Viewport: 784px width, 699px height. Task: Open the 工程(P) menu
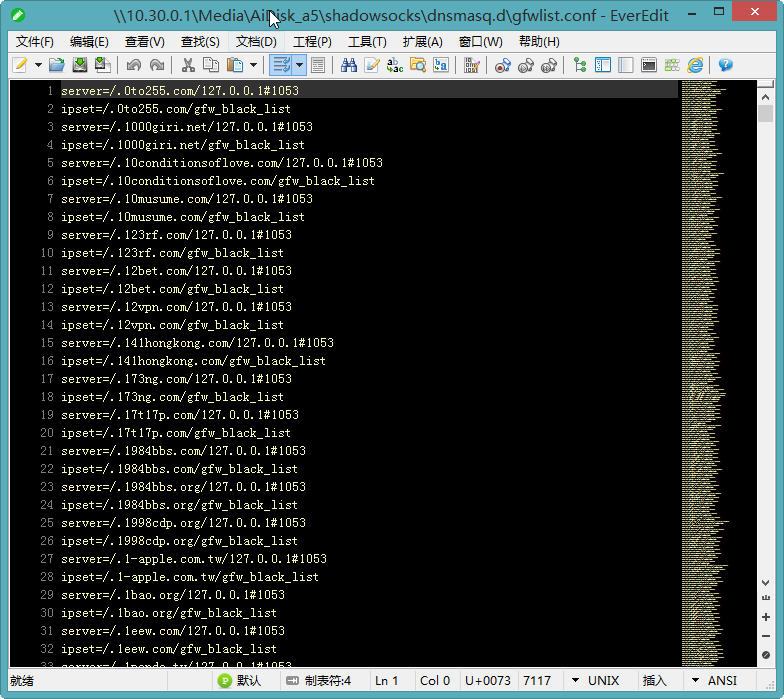[x=312, y=42]
